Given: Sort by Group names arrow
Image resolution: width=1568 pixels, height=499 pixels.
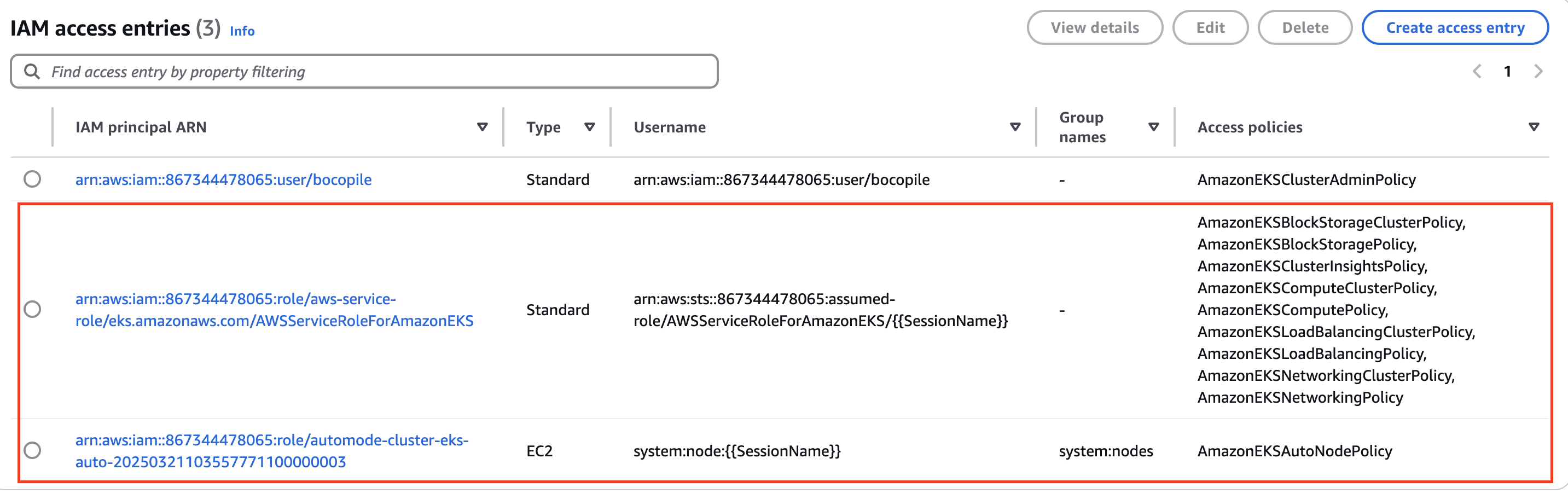Looking at the screenshot, I should click(1153, 127).
